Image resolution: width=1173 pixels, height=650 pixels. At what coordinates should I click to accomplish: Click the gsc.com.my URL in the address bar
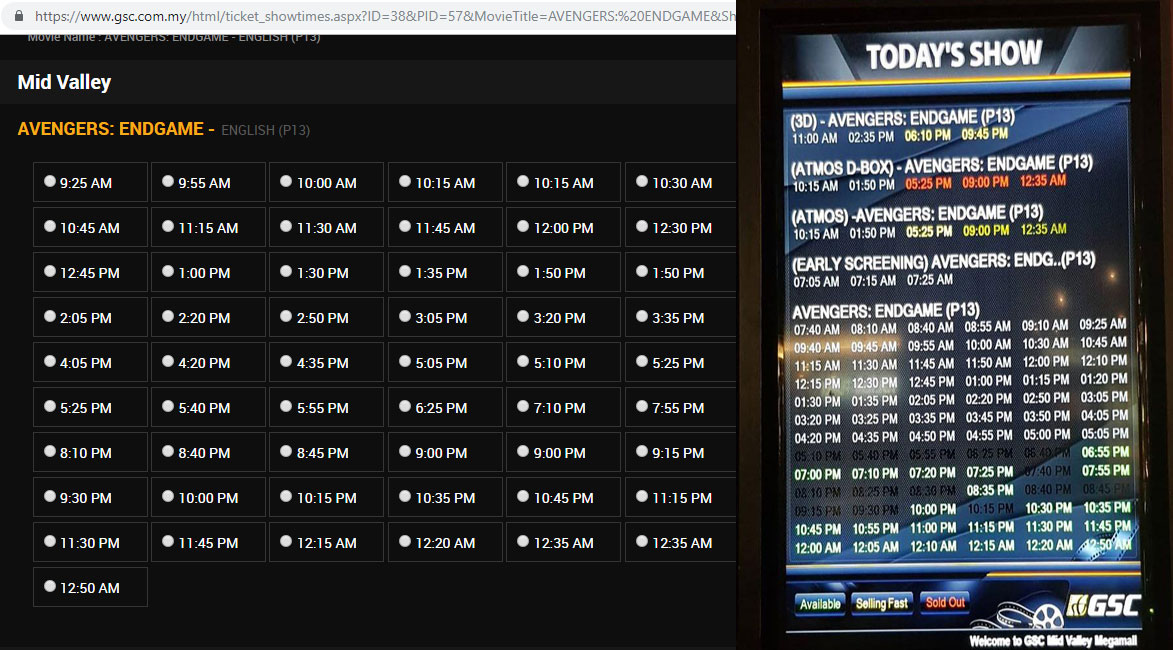coord(385,16)
